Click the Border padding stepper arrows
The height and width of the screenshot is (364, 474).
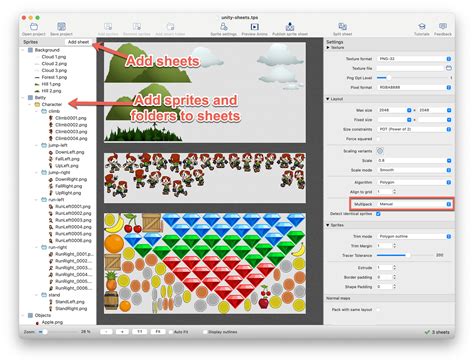[395, 277]
